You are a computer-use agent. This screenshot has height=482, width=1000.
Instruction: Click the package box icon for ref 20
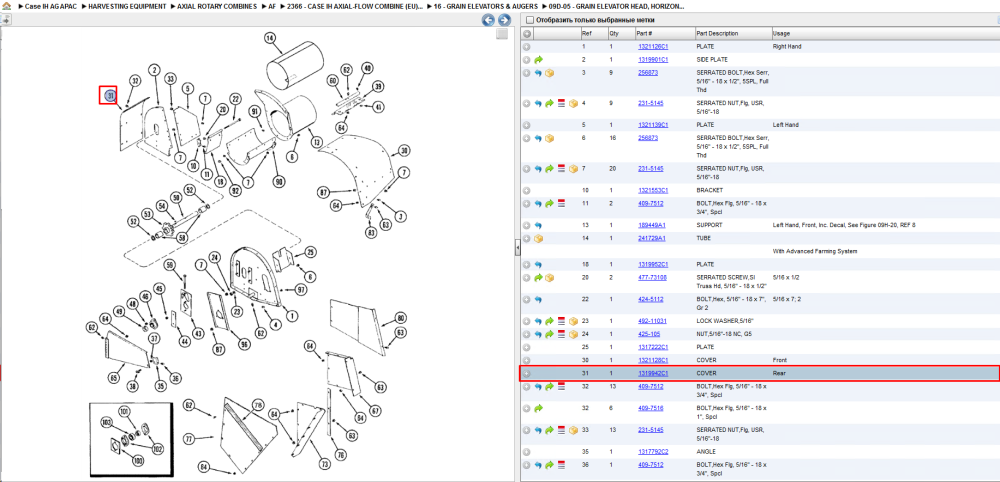click(549, 278)
